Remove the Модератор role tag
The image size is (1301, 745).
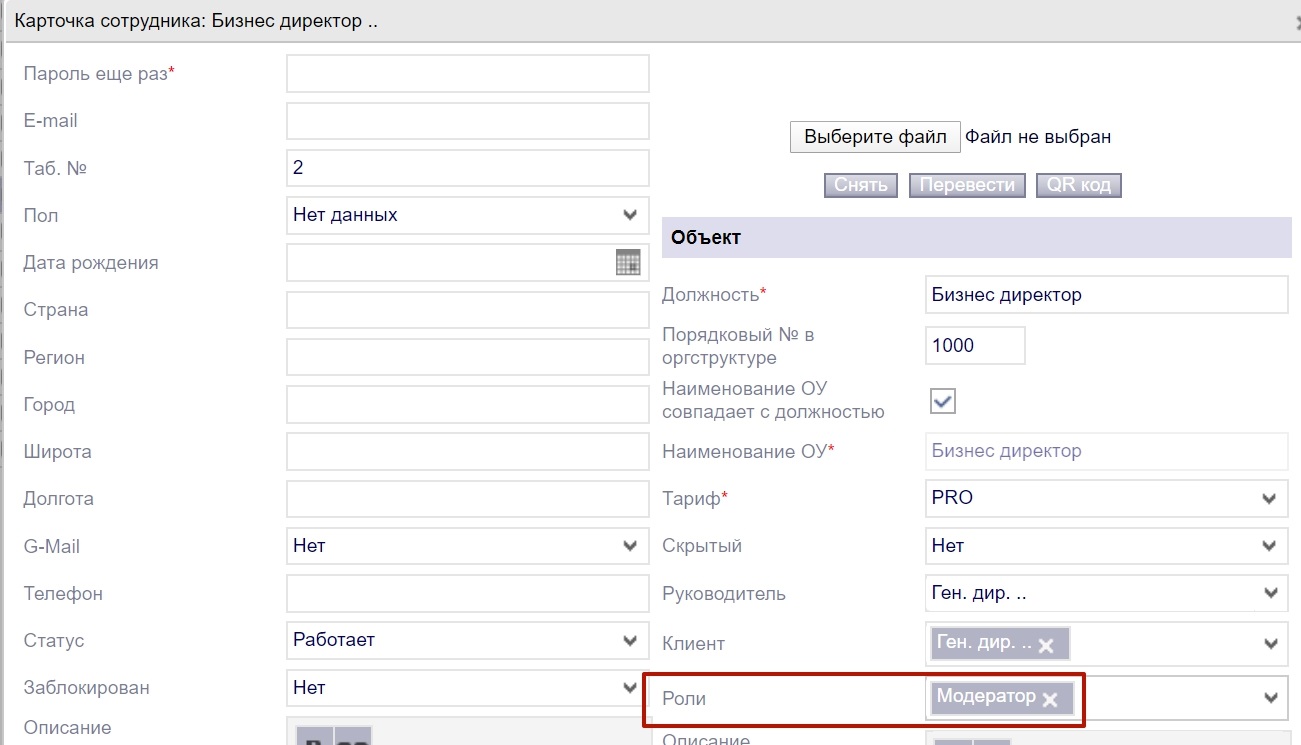[x=1050, y=700]
